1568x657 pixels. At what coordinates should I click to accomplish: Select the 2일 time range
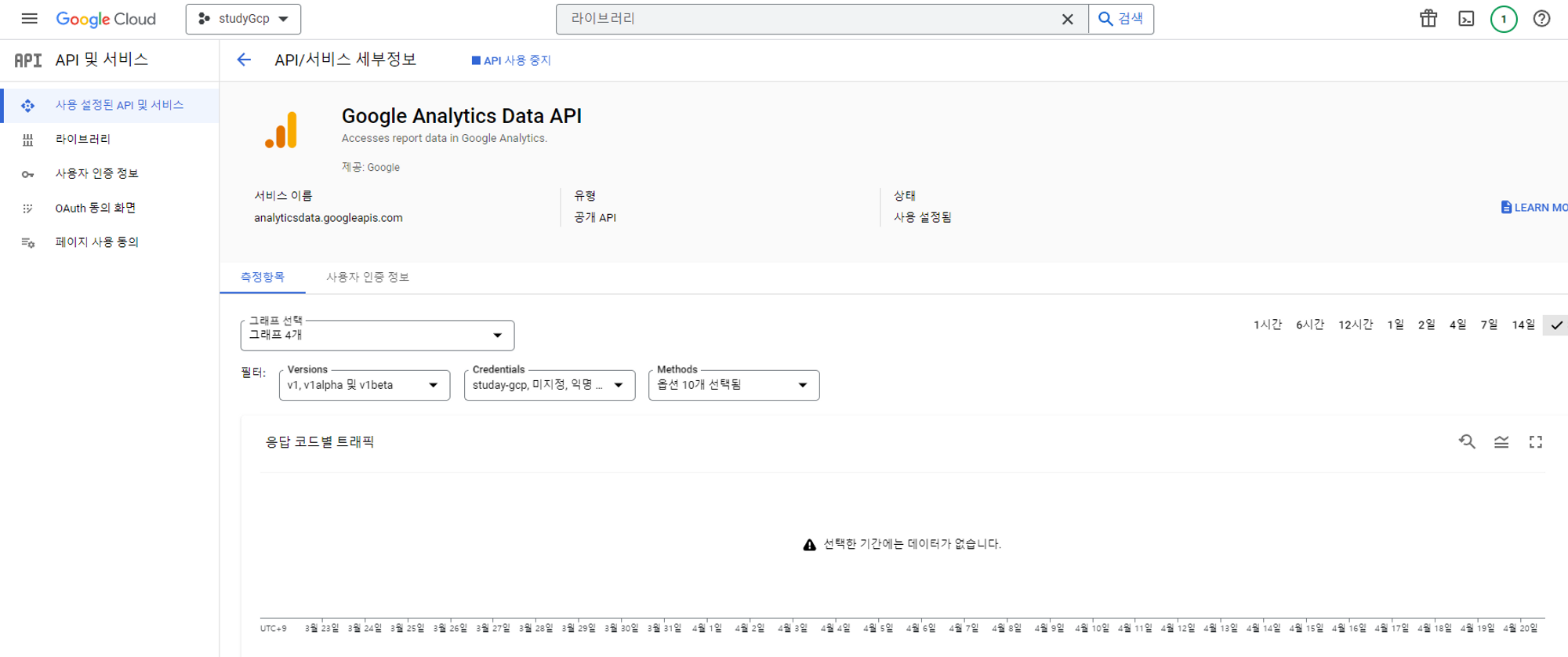pos(1427,325)
